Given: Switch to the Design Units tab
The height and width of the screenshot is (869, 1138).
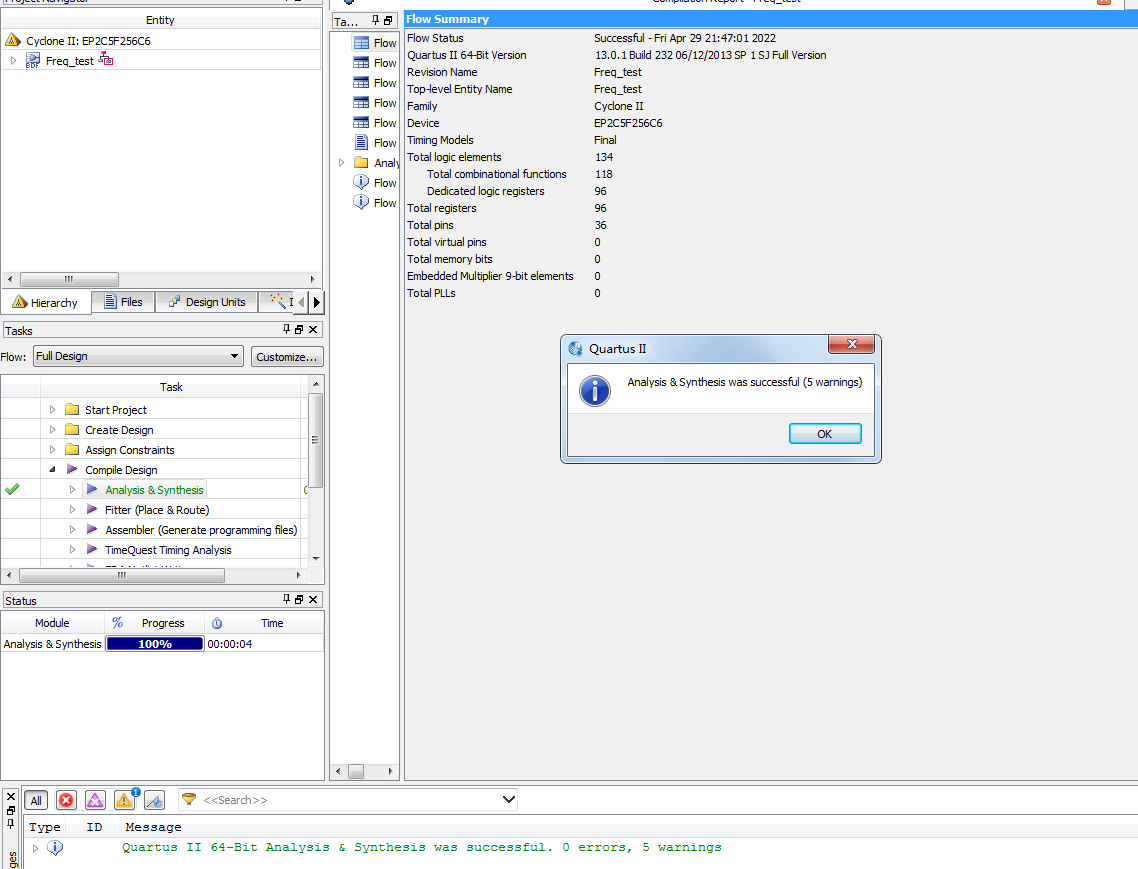Looking at the screenshot, I should pyautogui.click(x=207, y=301).
